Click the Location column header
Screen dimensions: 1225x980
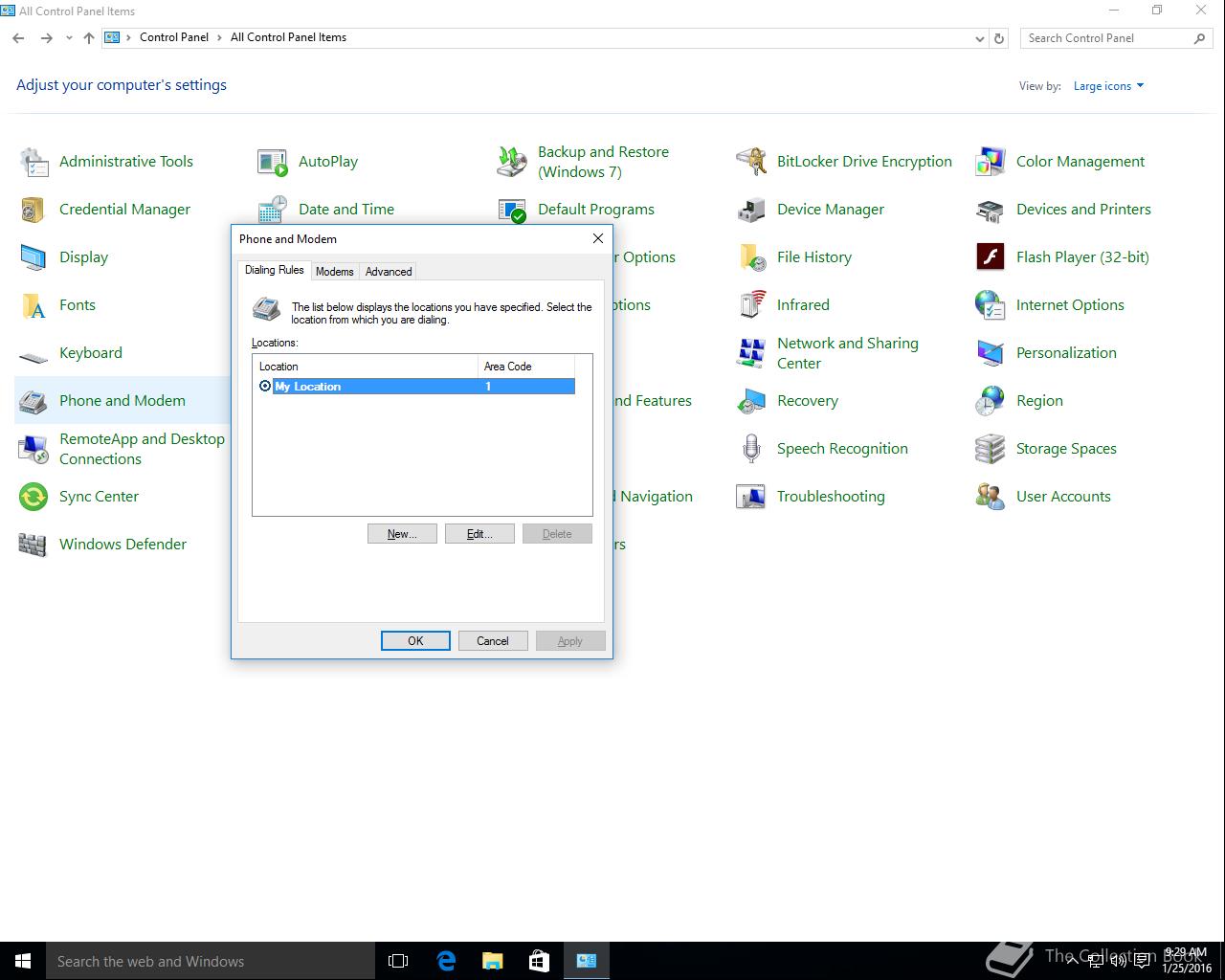pyautogui.click(x=365, y=366)
